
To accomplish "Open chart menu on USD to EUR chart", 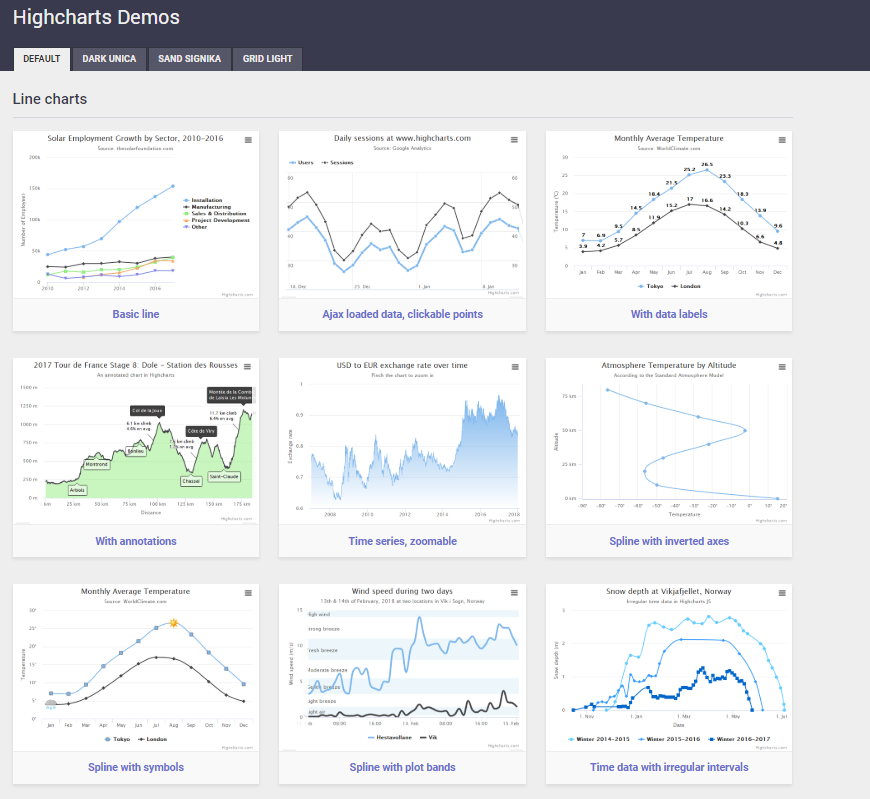I will [515, 368].
